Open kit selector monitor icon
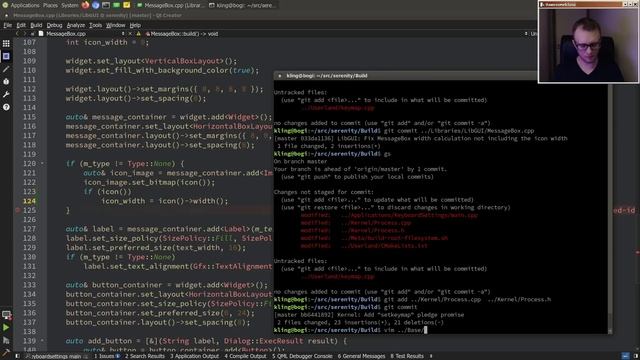Viewport: 640px width, 360px height. (6, 315)
